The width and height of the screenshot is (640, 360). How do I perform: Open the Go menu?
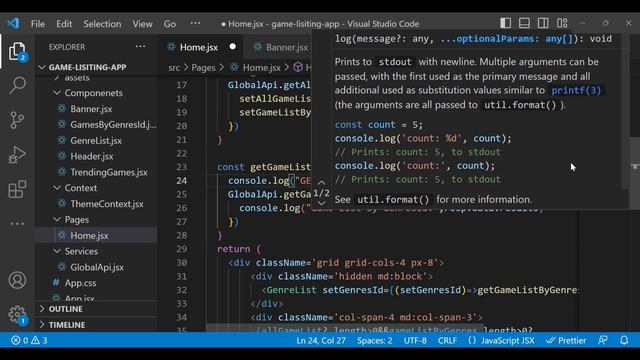click(x=170, y=24)
